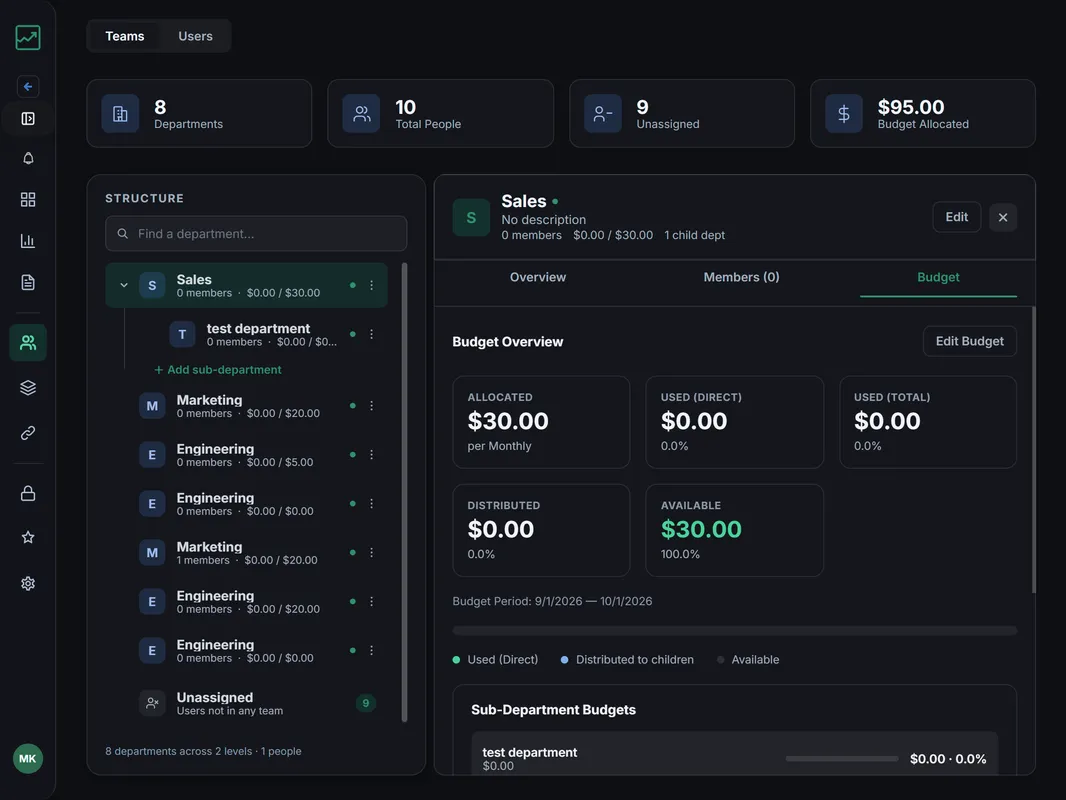1066x800 pixels.
Task: Open notifications bell icon
Action: [28, 158]
